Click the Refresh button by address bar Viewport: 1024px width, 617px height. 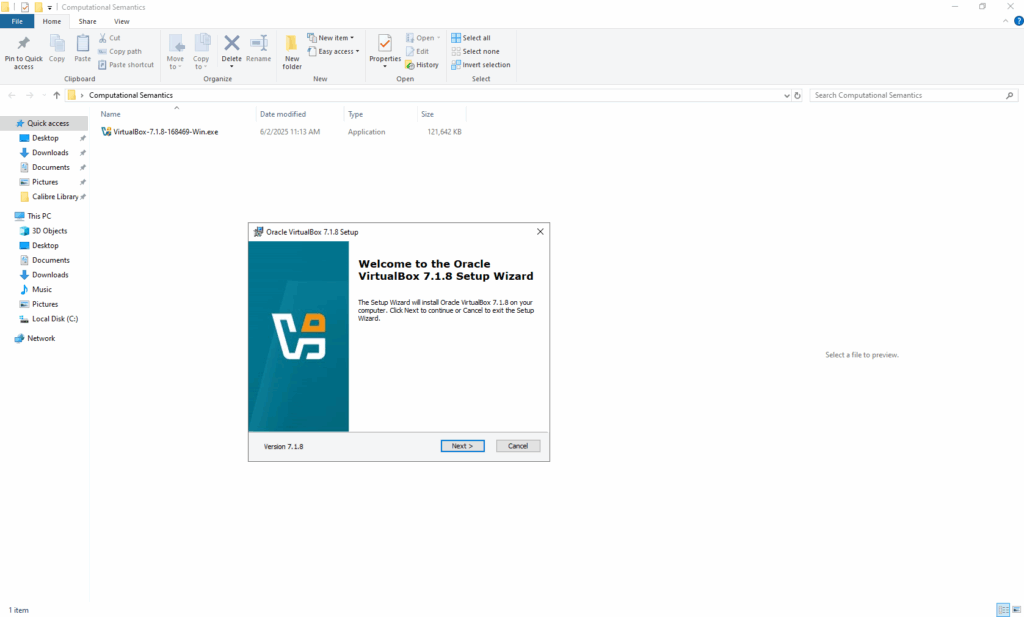pos(797,95)
